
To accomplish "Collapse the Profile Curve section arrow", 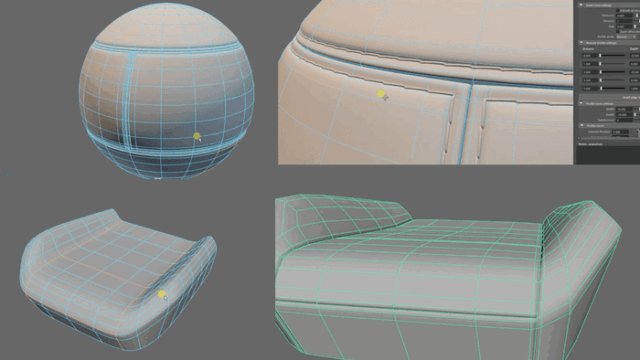I will tap(582, 125).
